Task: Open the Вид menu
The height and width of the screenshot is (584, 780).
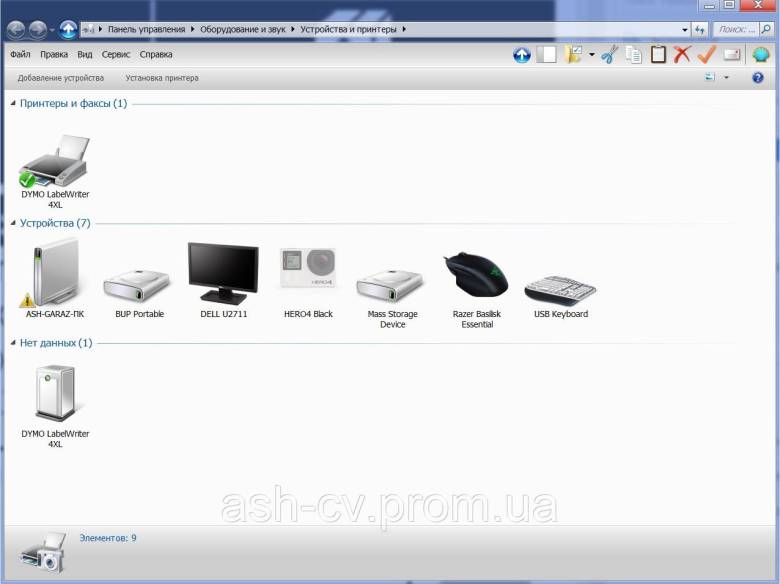Action: point(85,54)
